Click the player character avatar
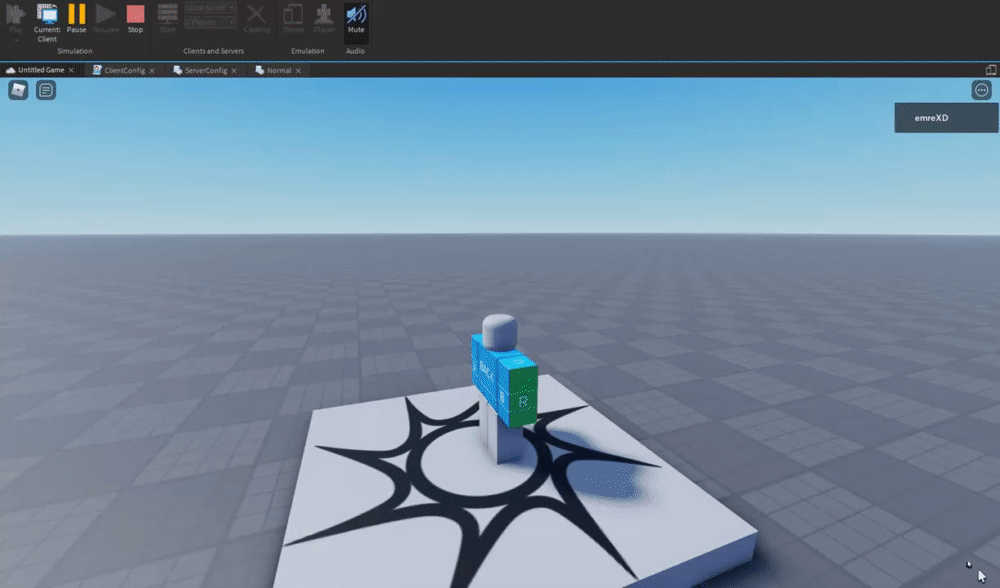The image size is (1000, 588). coord(504,387)
